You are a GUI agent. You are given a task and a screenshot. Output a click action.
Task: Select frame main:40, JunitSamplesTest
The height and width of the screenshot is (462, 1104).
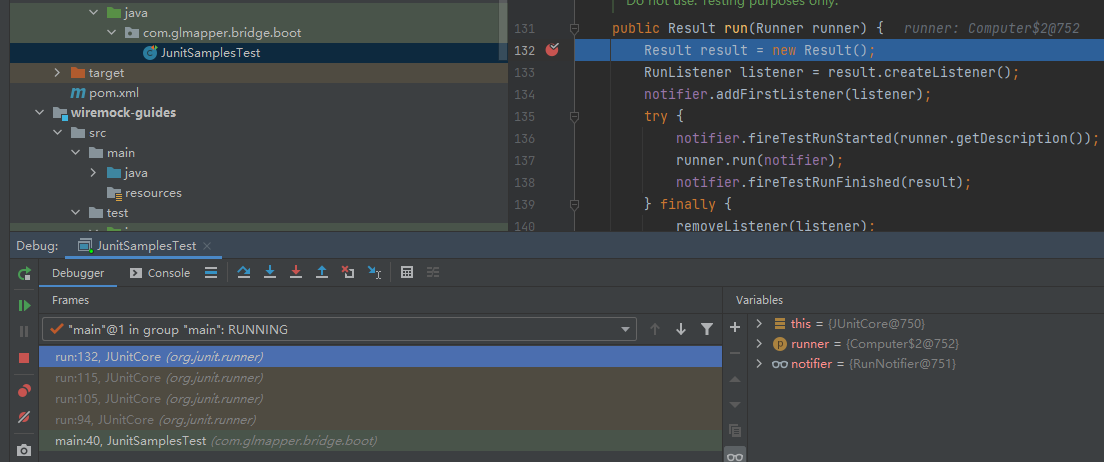(x=381, y=441)
